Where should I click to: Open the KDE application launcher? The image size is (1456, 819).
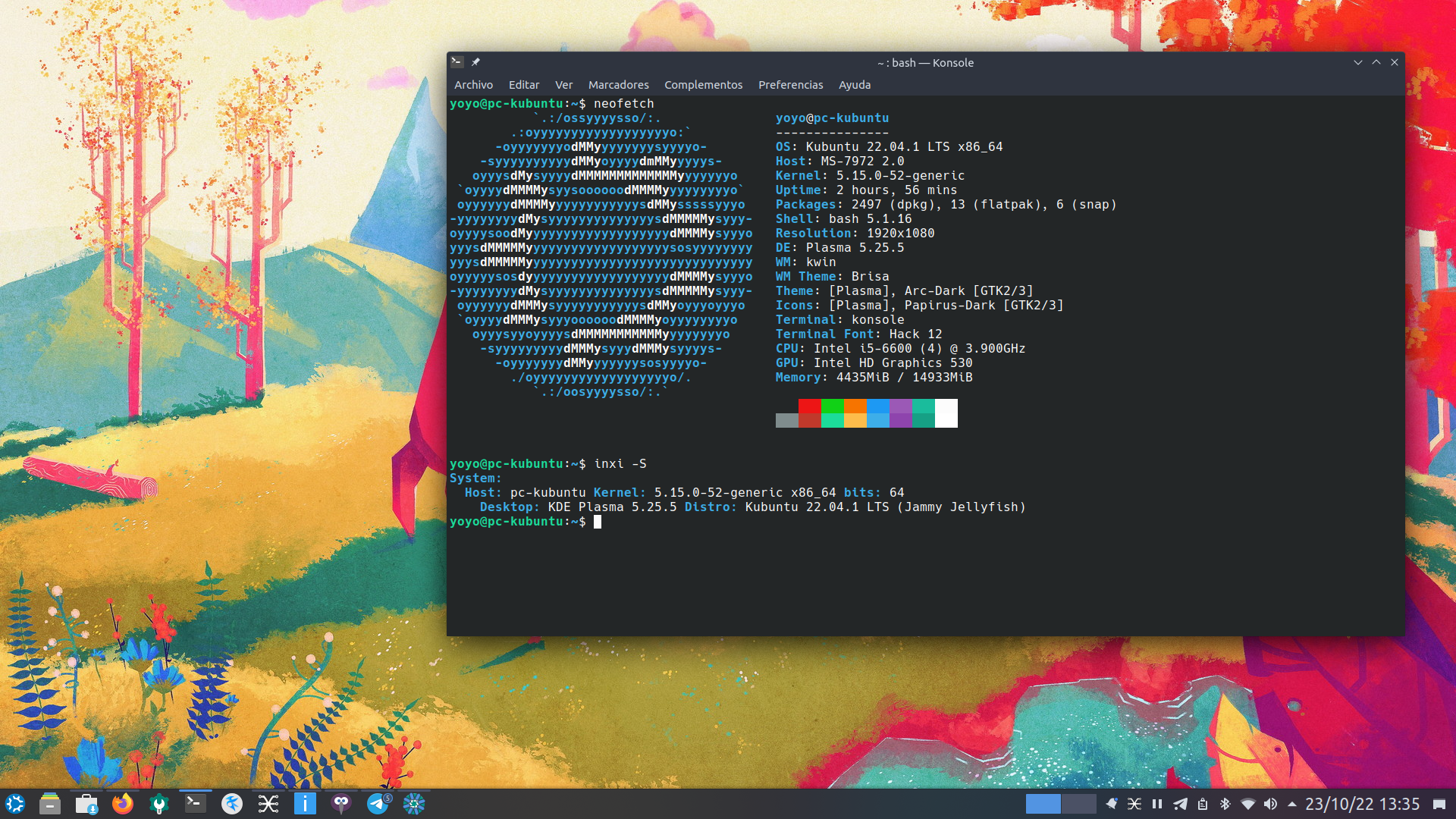tap(15, 804)
